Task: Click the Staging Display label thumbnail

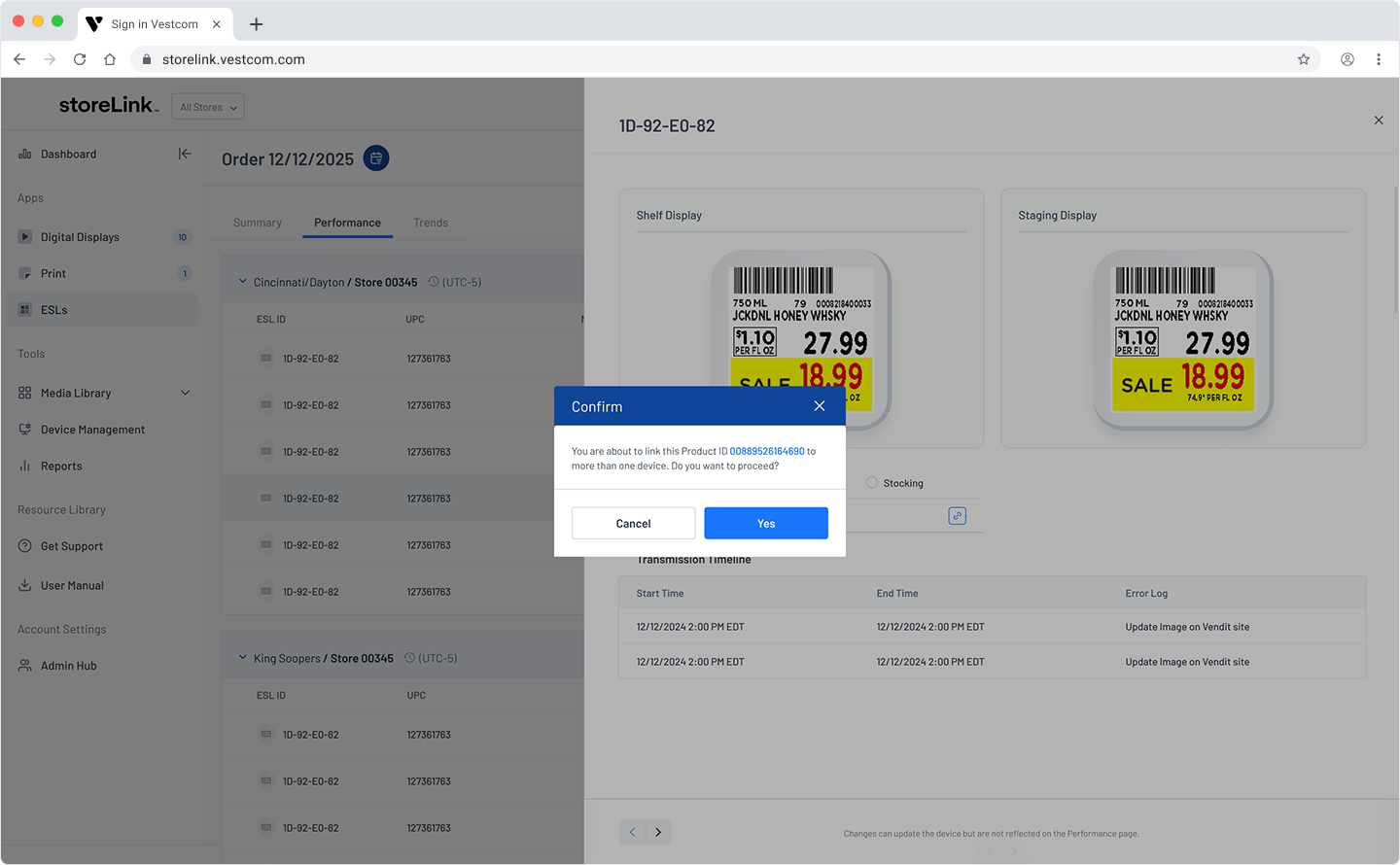Action: click(1183, 340)
